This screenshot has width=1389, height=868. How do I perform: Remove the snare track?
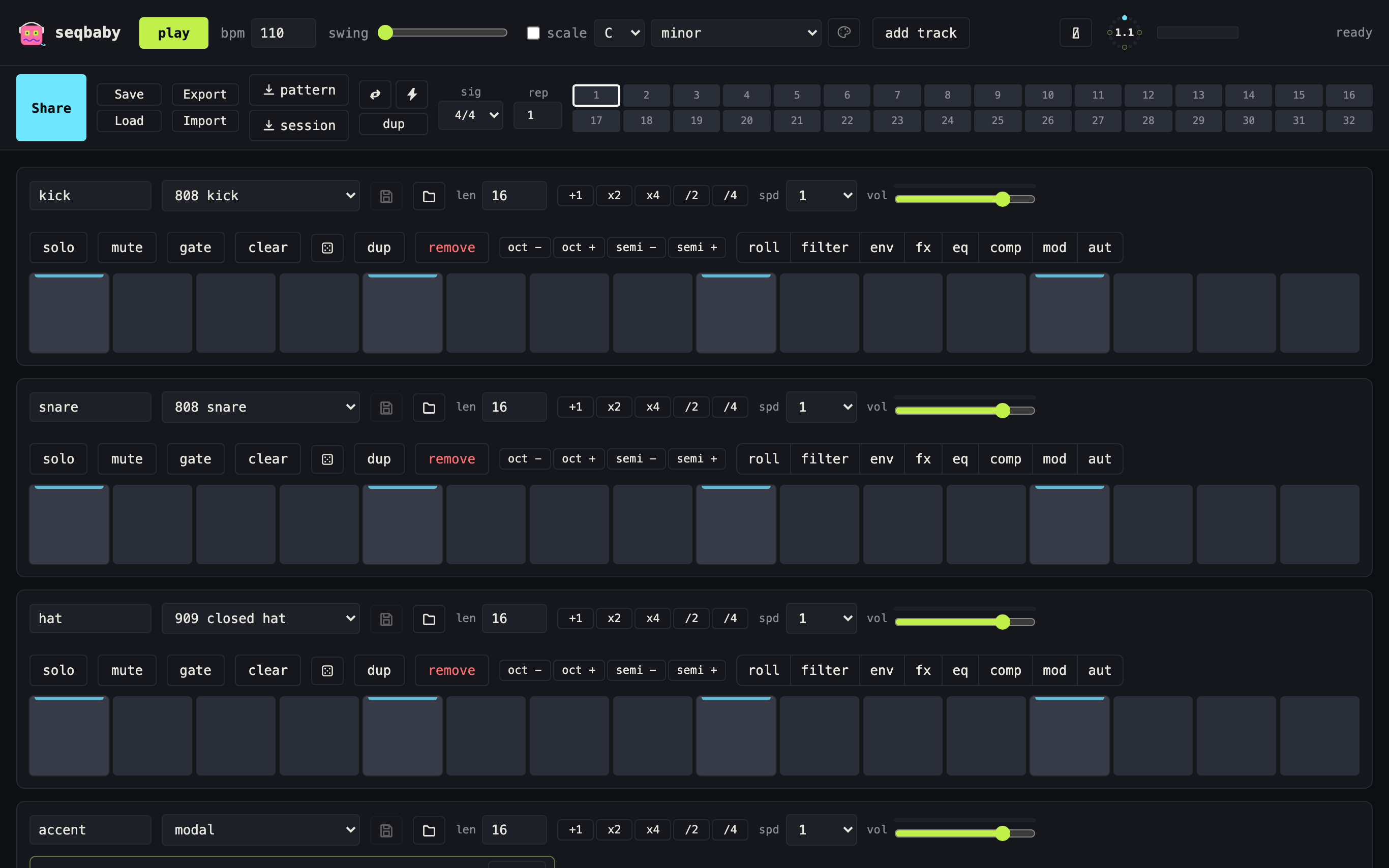click(451, 459)
